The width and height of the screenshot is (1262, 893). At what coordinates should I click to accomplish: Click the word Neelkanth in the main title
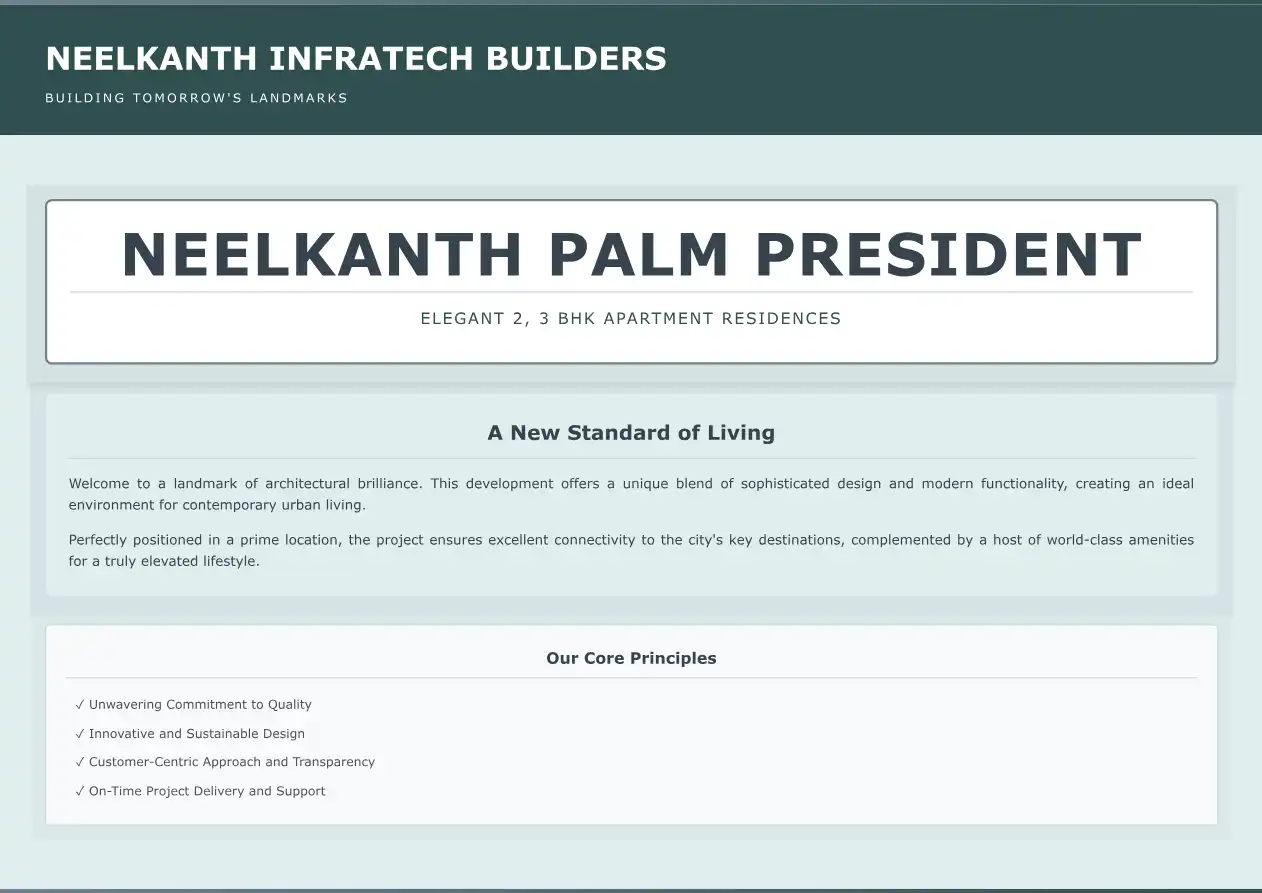click(322, 255)
